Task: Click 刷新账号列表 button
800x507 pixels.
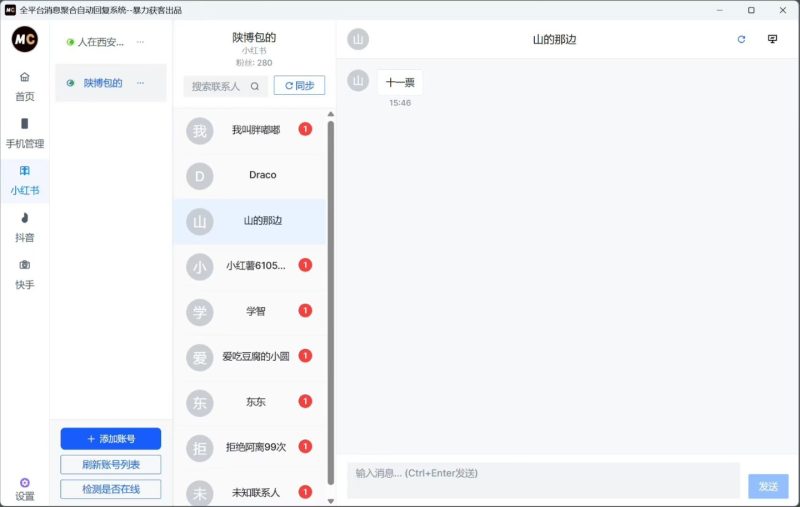Action: pyautogui.click(x=111, y=465)
